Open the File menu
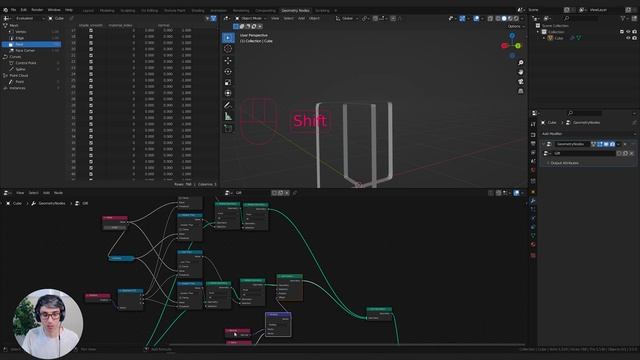 click(x=13, y=10)
